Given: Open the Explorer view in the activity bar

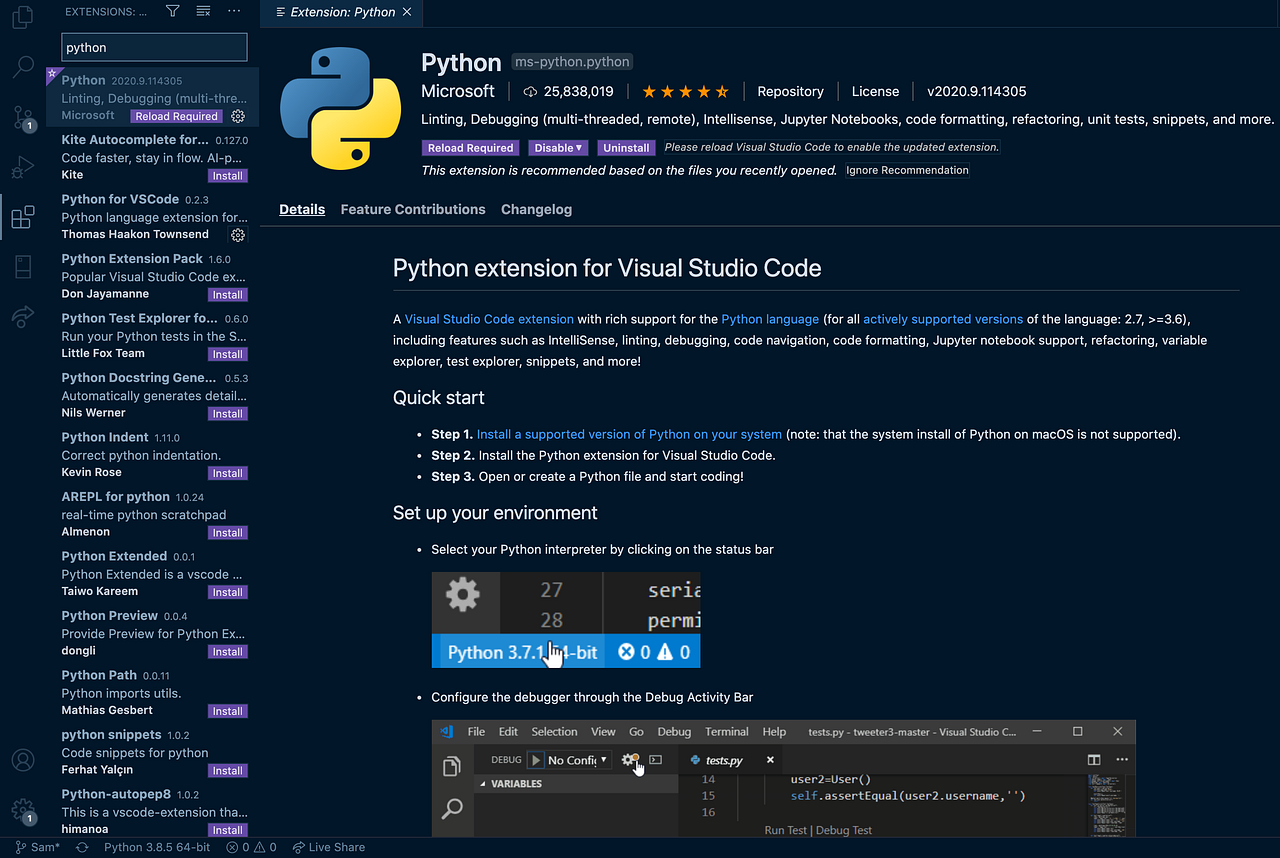Looking at the screenshot, I should tap(22, 19).
